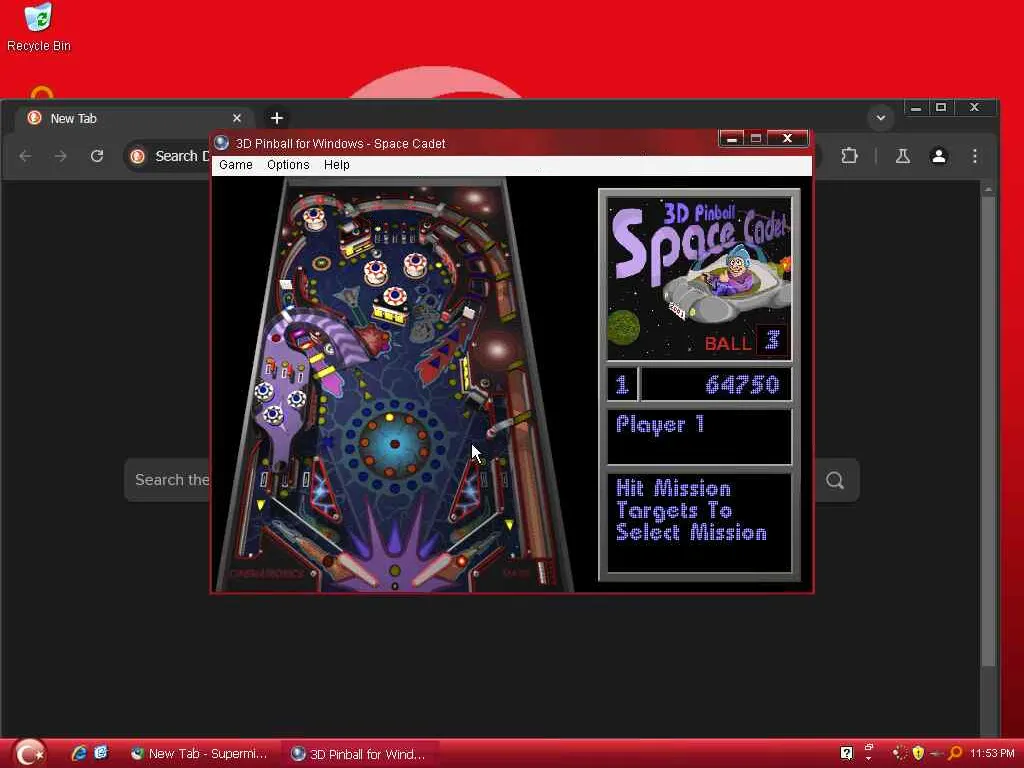The image size is (1024, 768).
Task: Click the blue center wormhole circle
Action: point(394,445)
